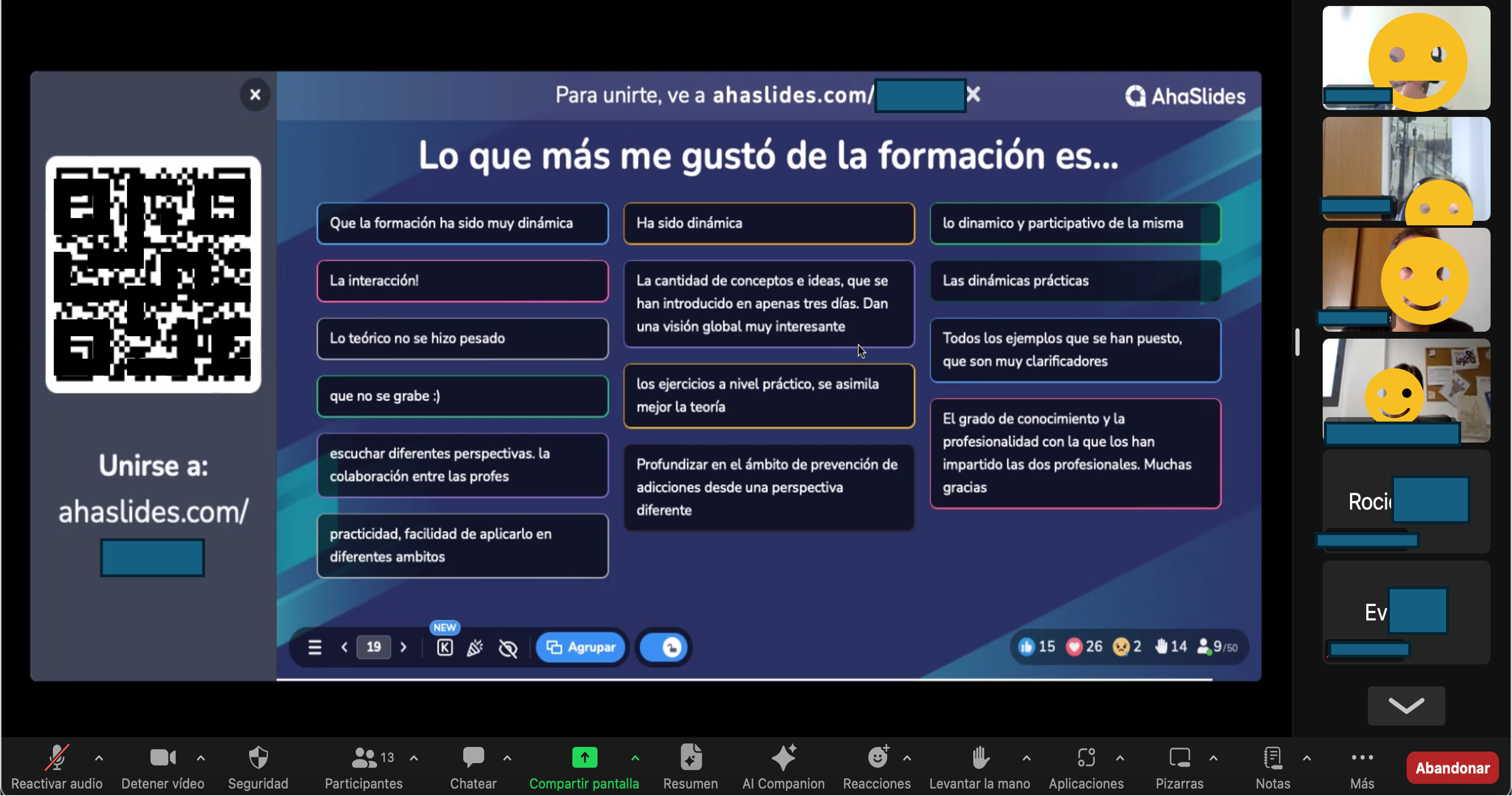Open the Reacciones emoji icon
This screenshot has width=1512, height=796.
(x=878, y=757)
